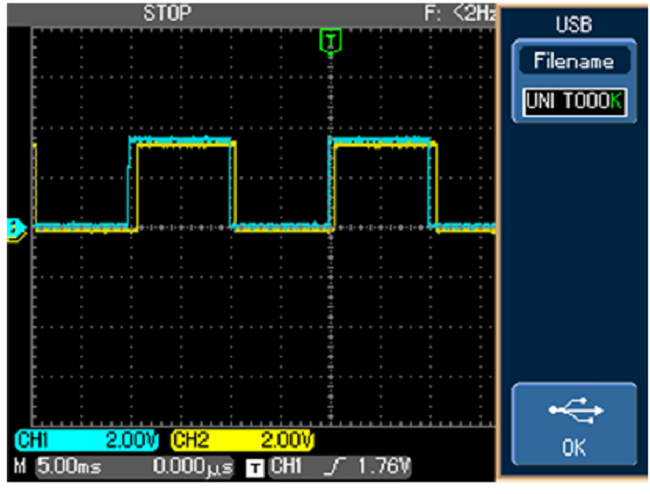650x494 pixels.
Task: Open the 1.76V trigger level setting
Action: (x=374, y=467)
